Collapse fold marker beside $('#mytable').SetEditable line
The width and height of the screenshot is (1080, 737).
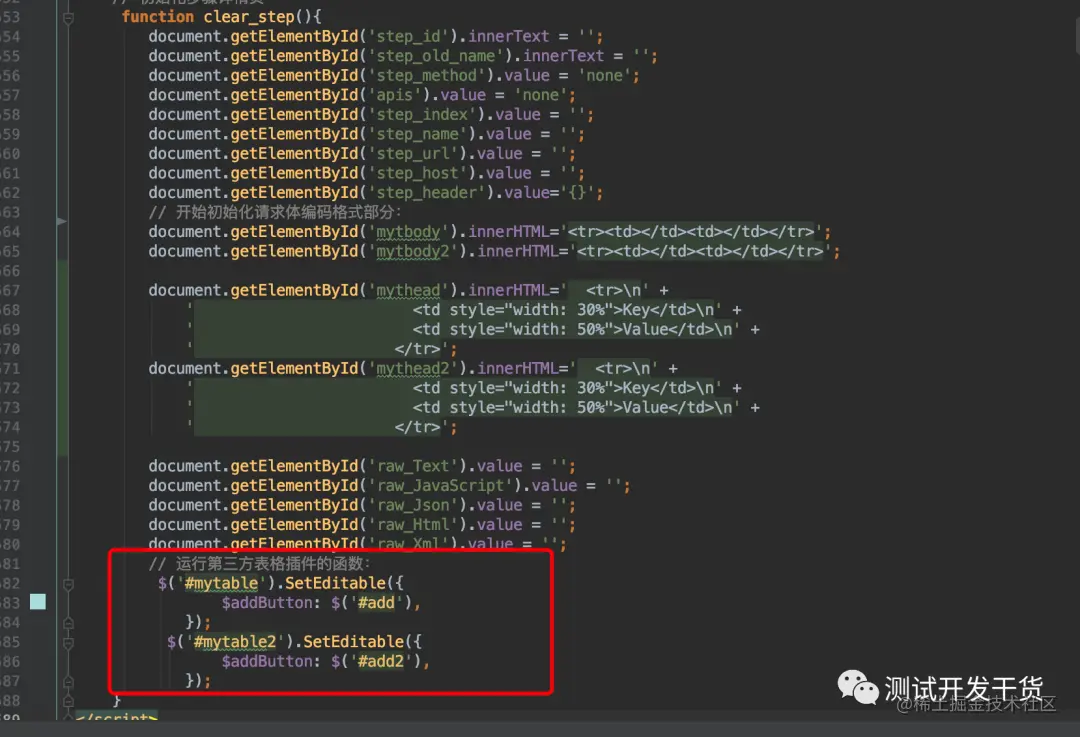point(68,585)
